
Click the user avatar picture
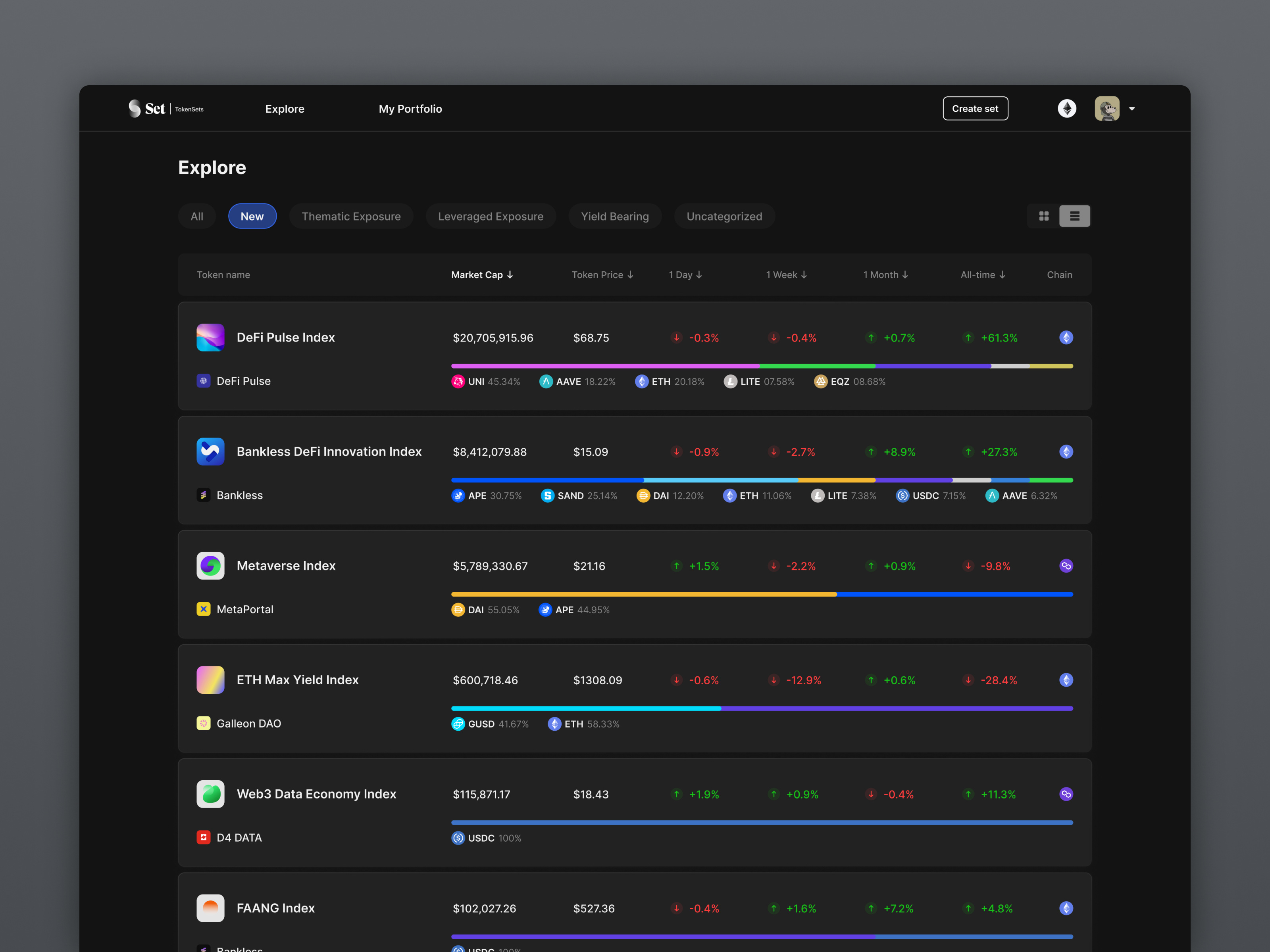coord(1107,108)
